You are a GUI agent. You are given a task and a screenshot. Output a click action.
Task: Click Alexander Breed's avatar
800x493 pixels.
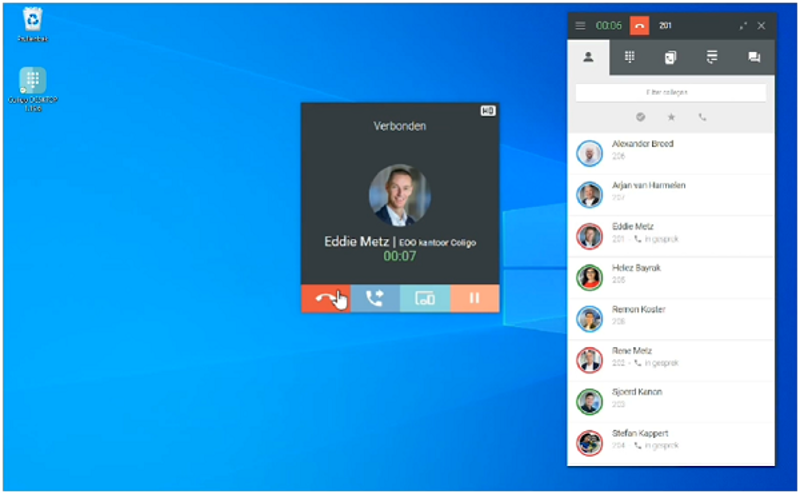(589, 153)
